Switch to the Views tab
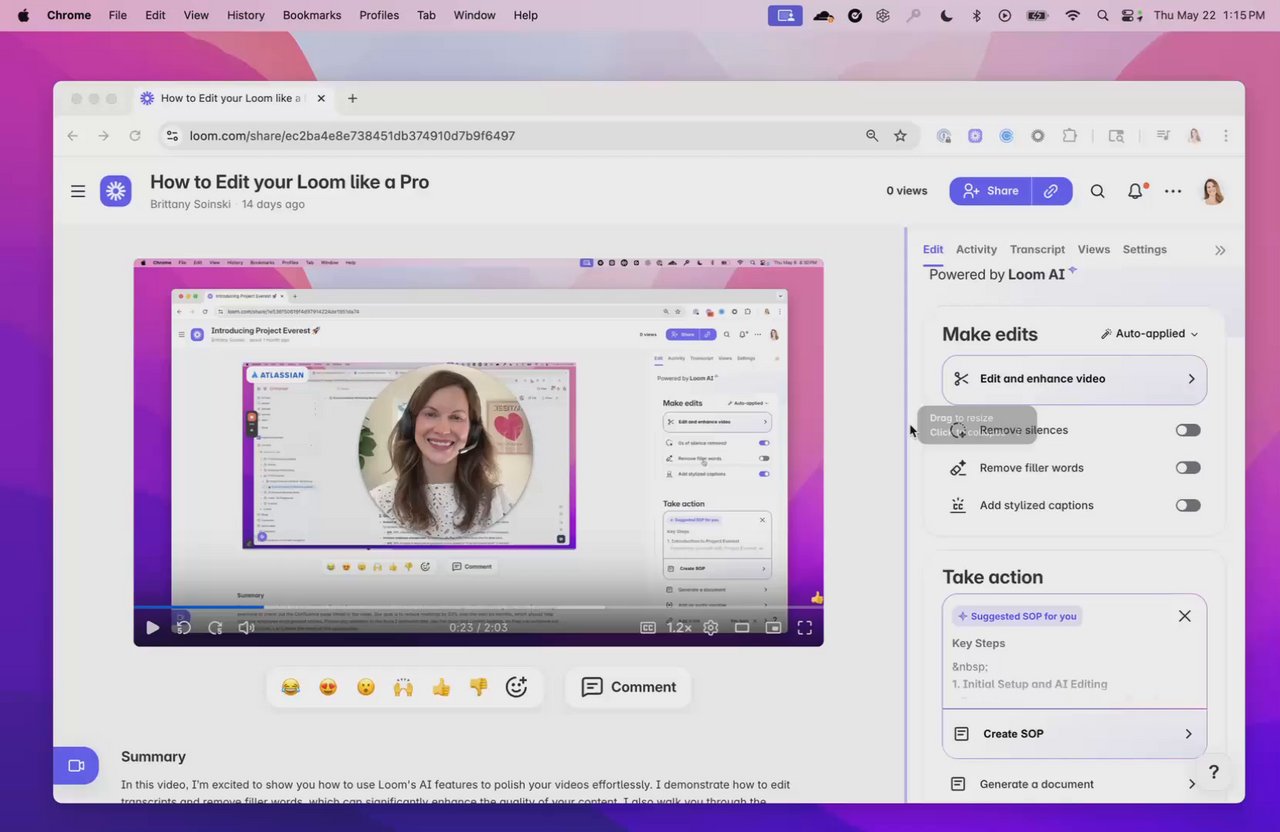 (x=1093, y=250)
